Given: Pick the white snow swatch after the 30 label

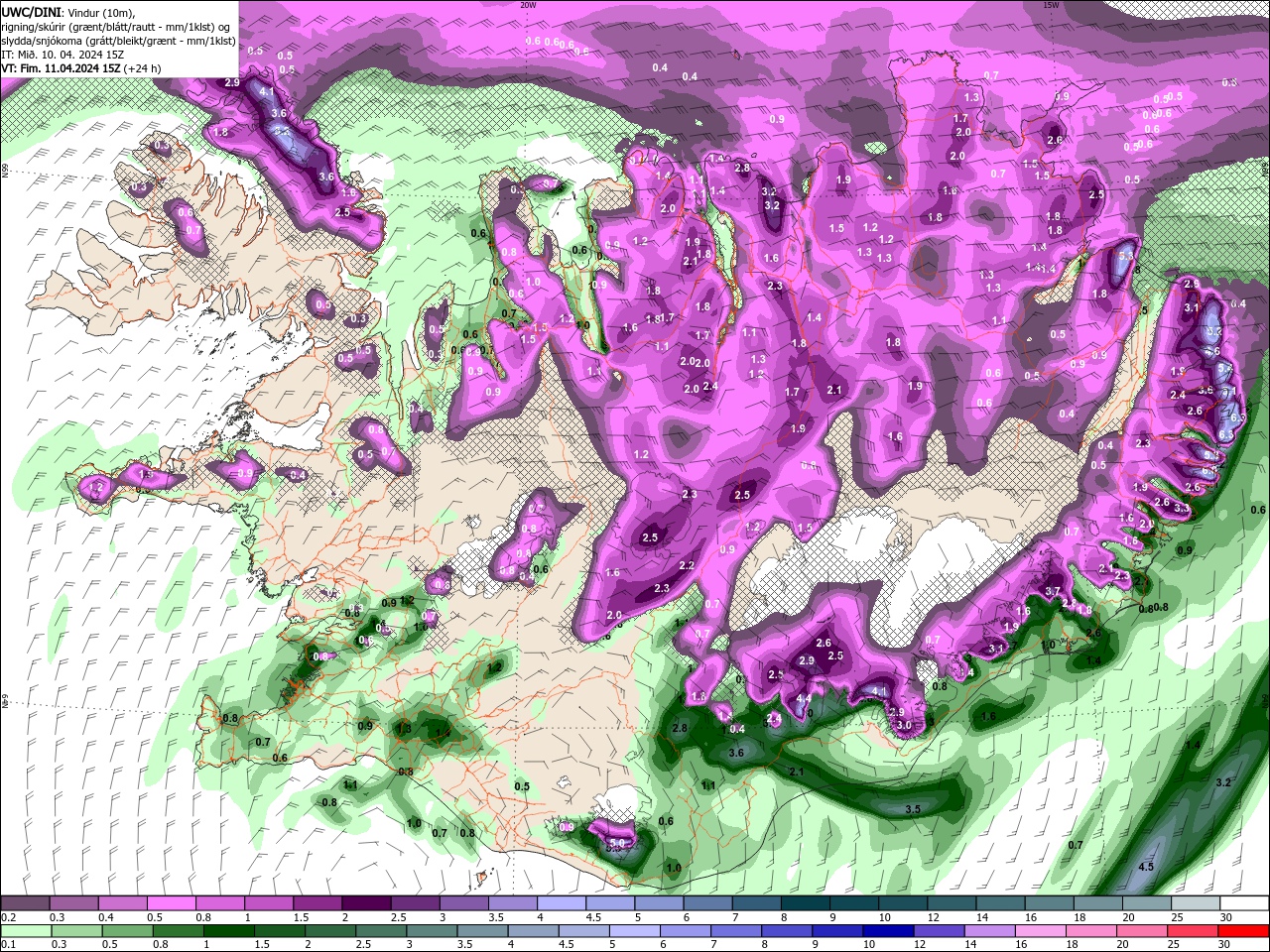Looking at the screenshot, I should click(1244, 903).
